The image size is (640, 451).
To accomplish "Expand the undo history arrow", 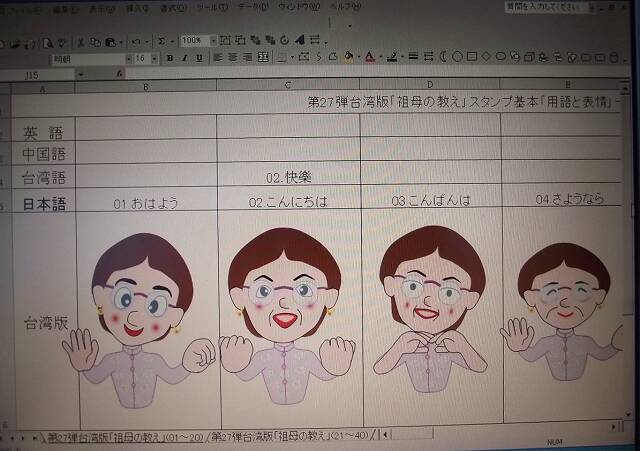I will (x=147, y=41).
